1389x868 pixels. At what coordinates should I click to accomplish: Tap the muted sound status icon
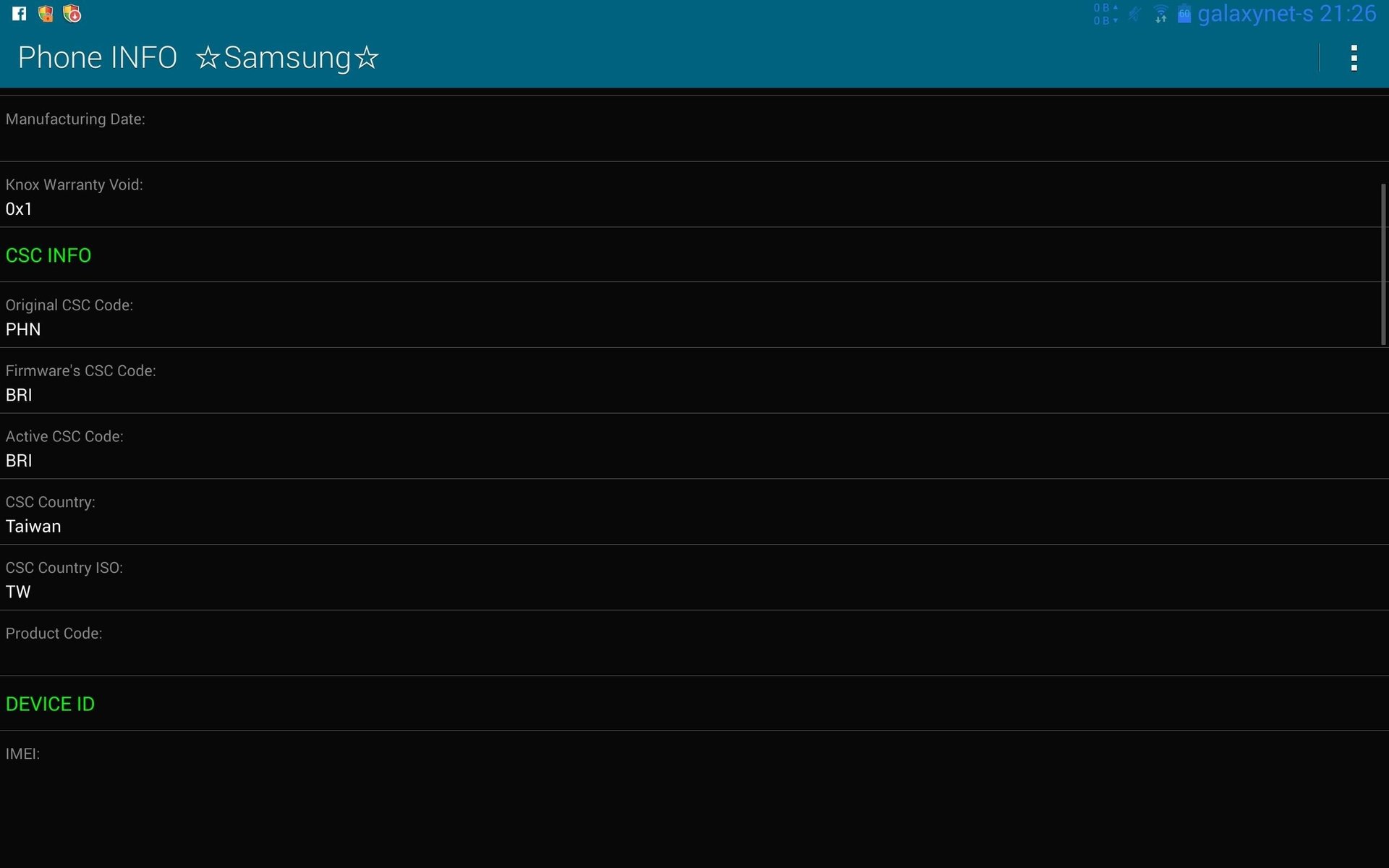pos(1135,14)
